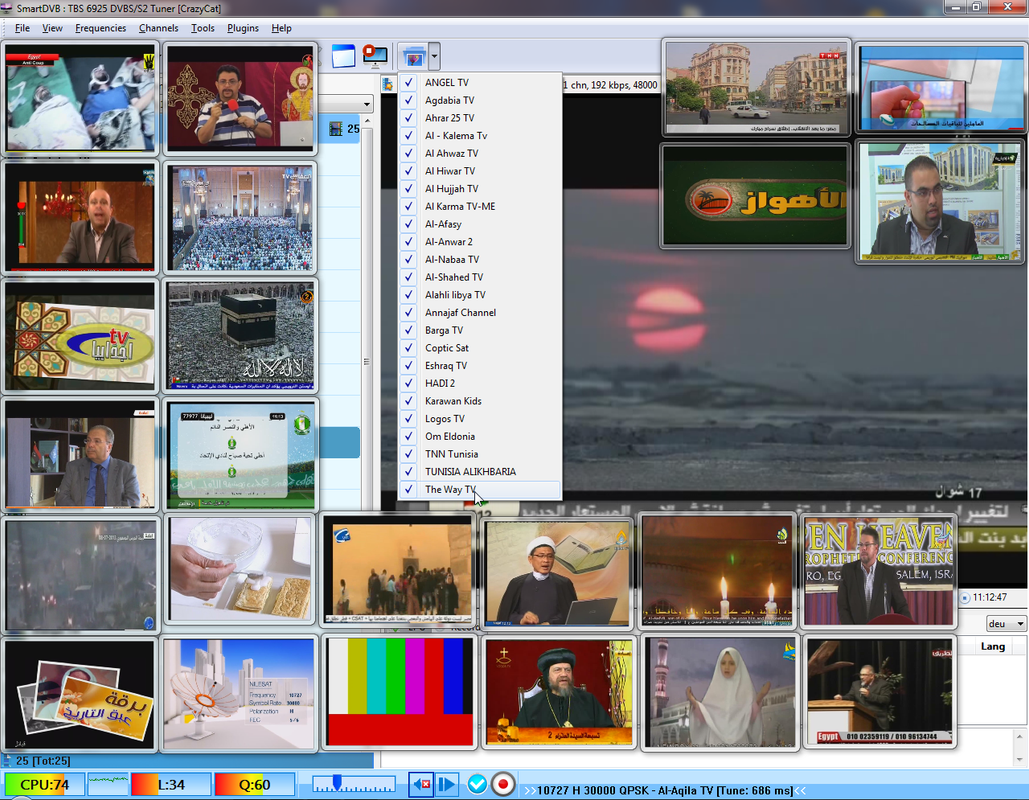Select TUNISIA ALIKHBARIA entry
This screenshot has height=800, width=1029.
click(x=480, y=472)
